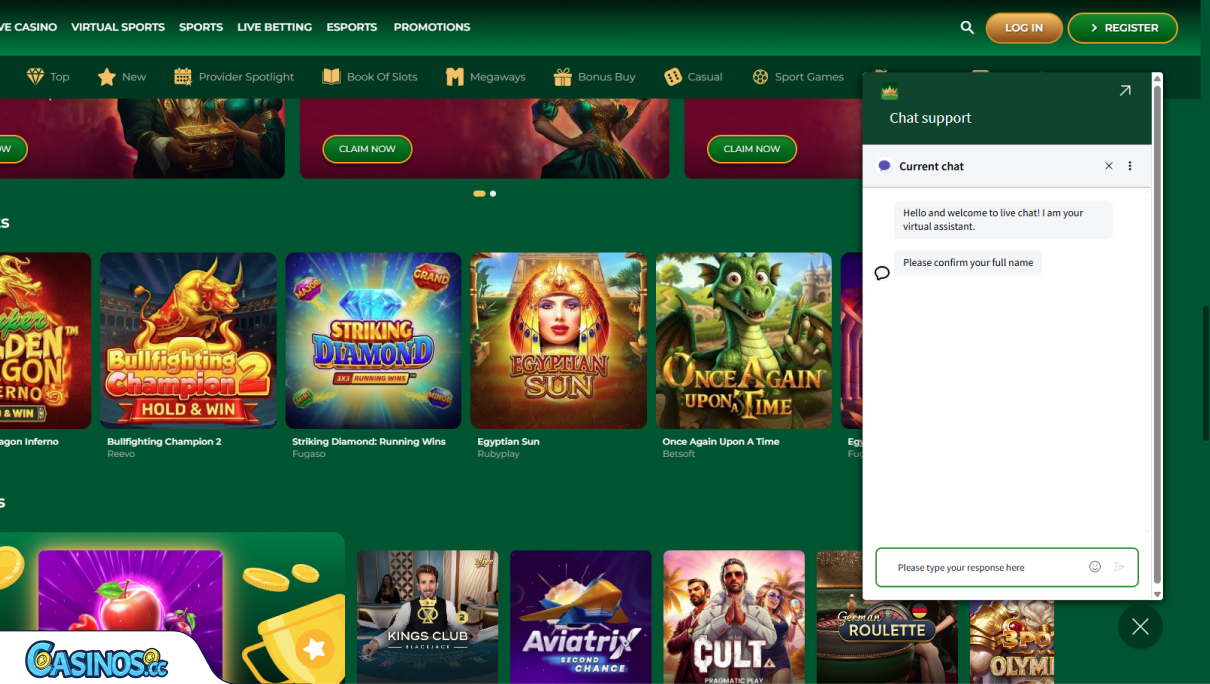Image resolution: width=1210 pixels, height=684 pixels.
Task: Click the right banner Claim Now button
Action: pyautogui.click(x=752, y=149)
